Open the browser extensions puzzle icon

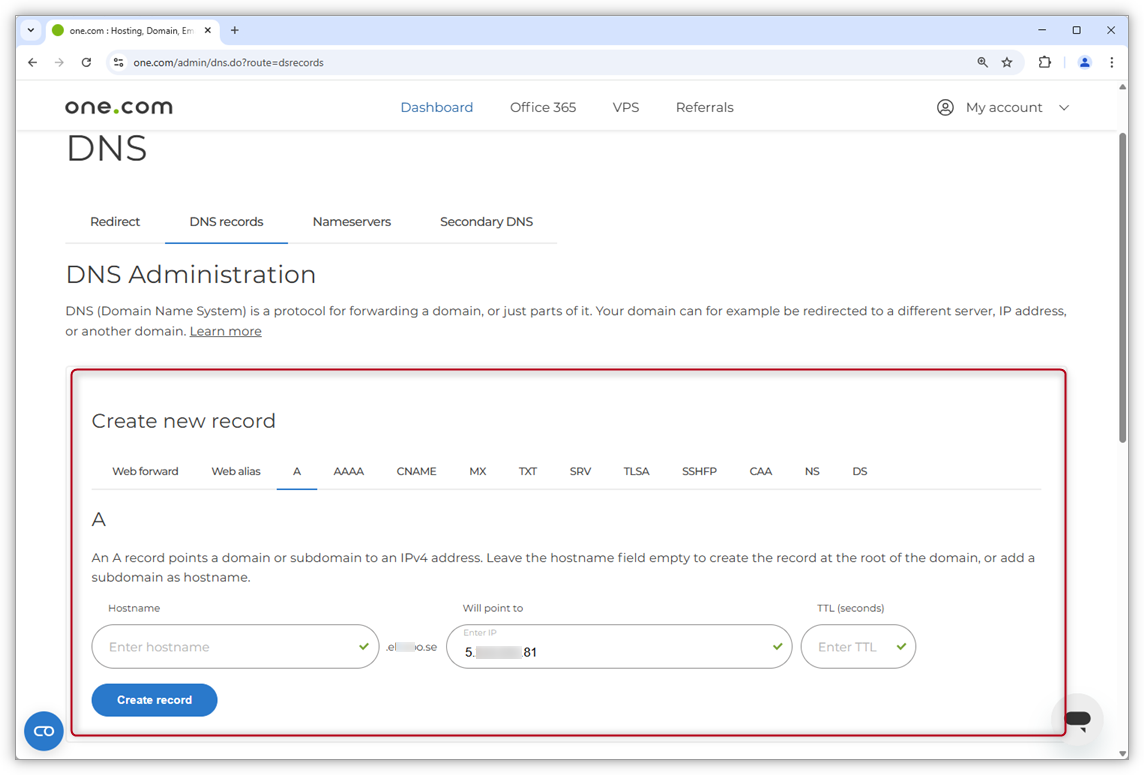click(1044, 62)
